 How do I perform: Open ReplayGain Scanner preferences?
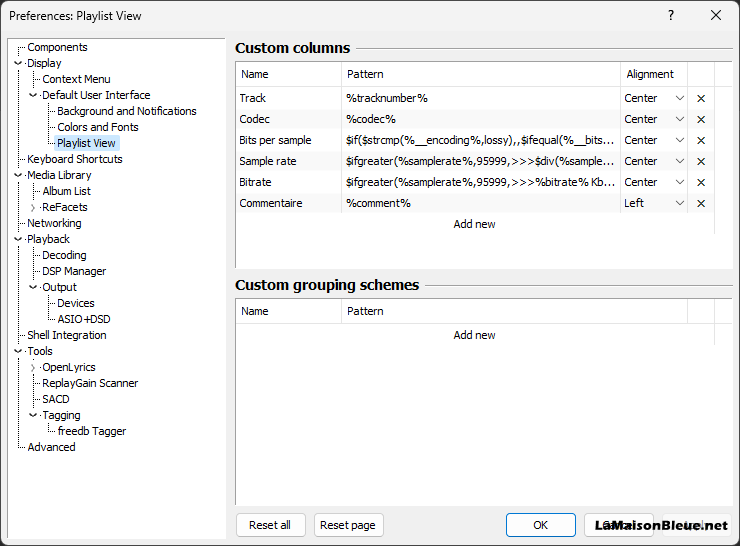click(90, 383)
